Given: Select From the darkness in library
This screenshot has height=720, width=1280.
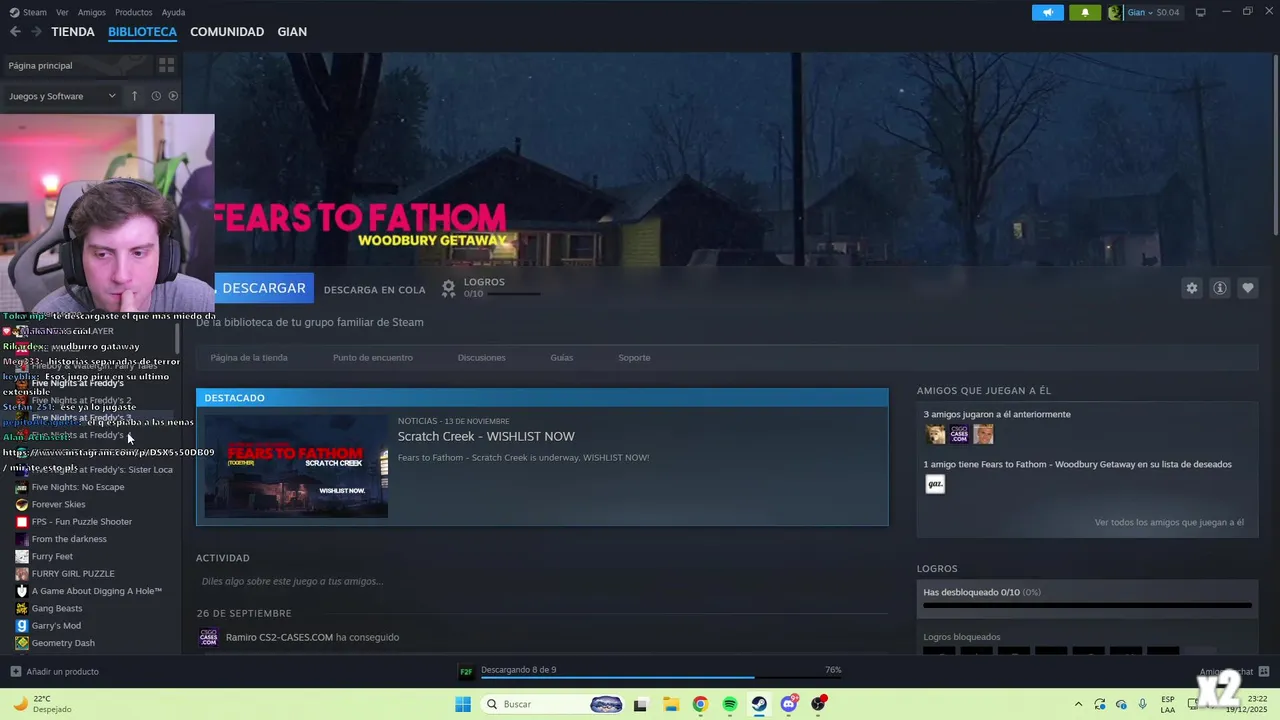Looking at the screenshot, I should 69,539.
